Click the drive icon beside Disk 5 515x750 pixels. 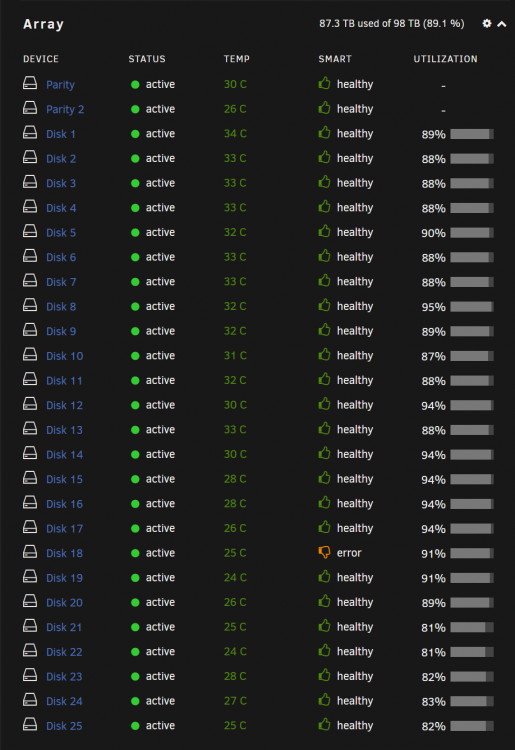pyautogui.click(x=30, y=232)
